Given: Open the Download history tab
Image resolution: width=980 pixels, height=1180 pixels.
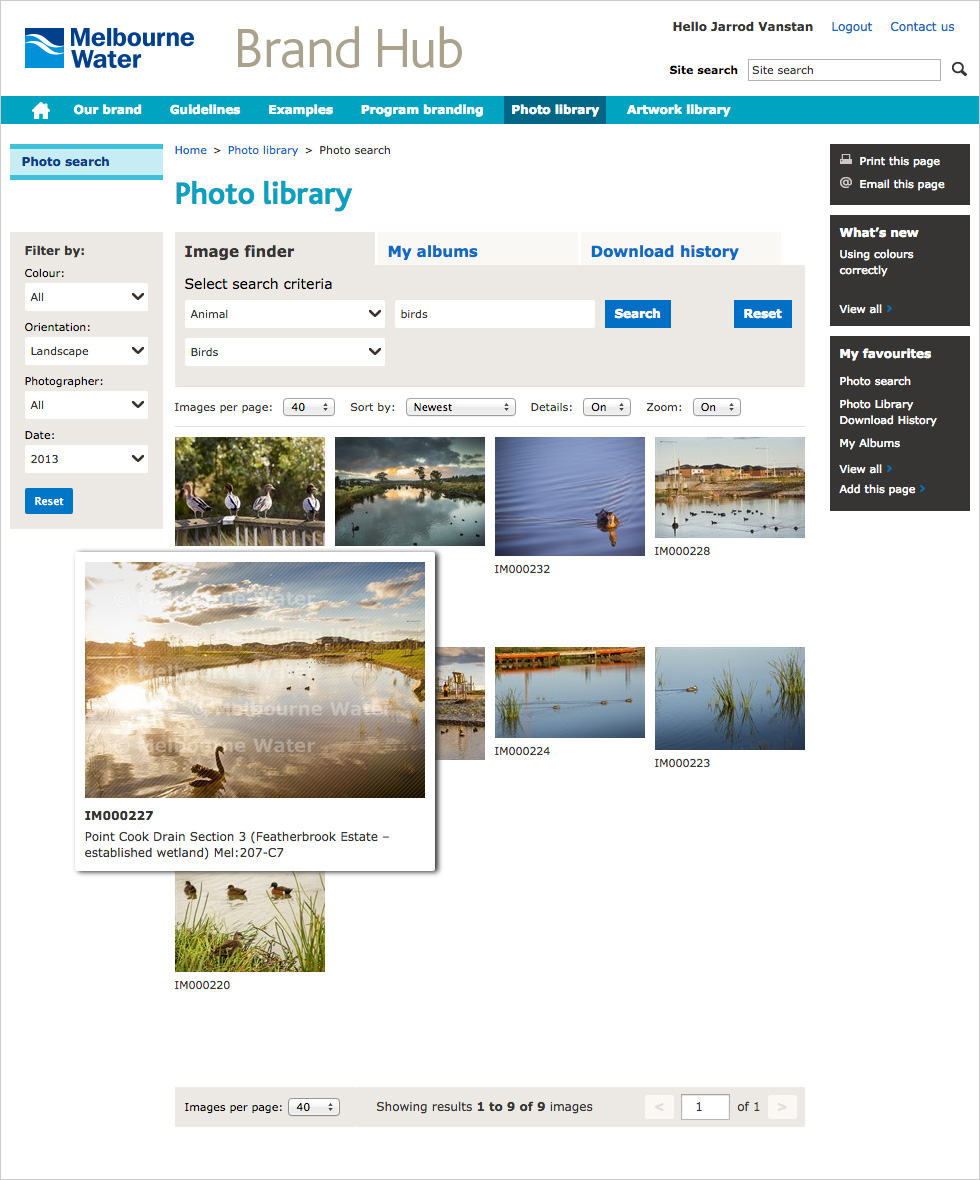Looking at the screenshot, I should [664, 251].
